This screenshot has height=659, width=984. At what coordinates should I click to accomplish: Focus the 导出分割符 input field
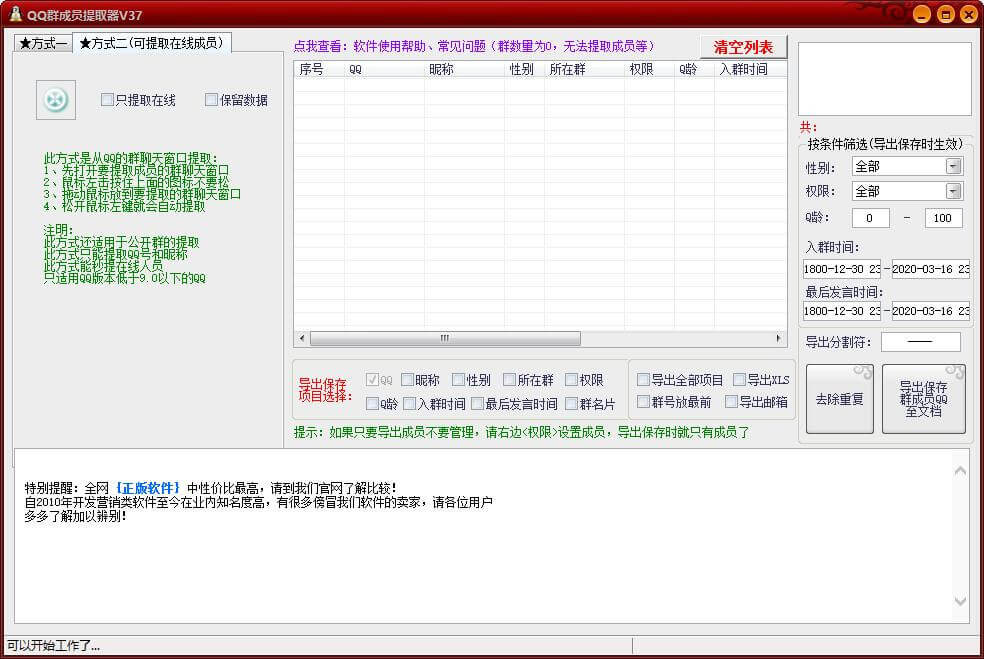point(921,342)
